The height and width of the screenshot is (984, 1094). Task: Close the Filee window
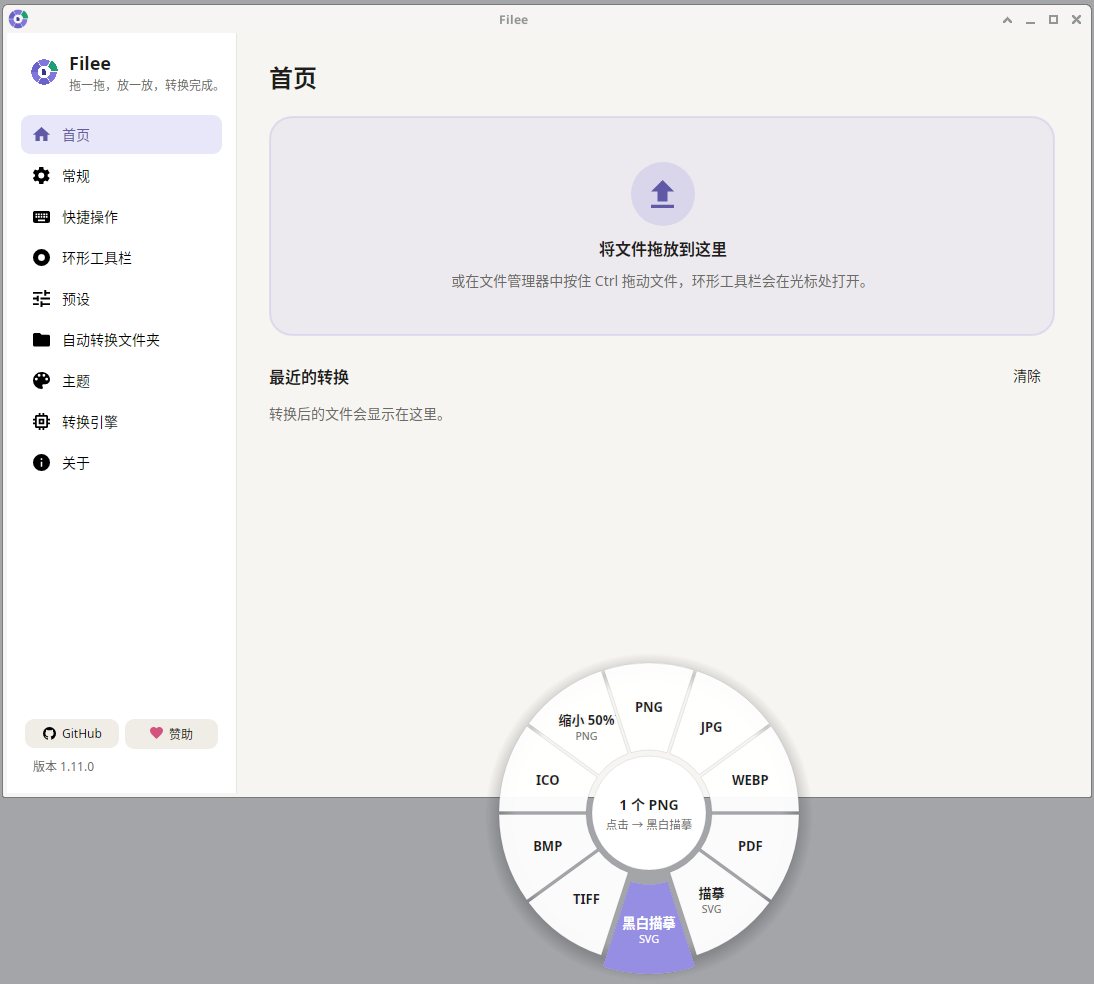[x=1076, y=20]
